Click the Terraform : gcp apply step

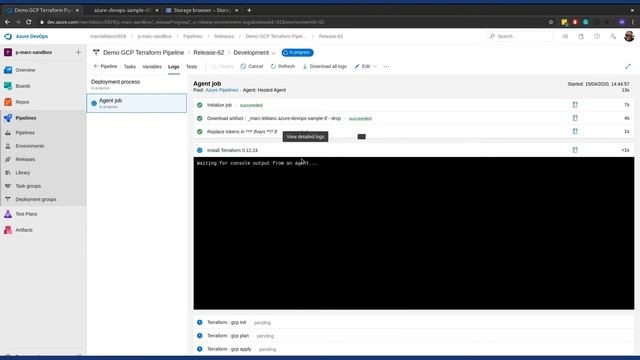pos(413,349)
